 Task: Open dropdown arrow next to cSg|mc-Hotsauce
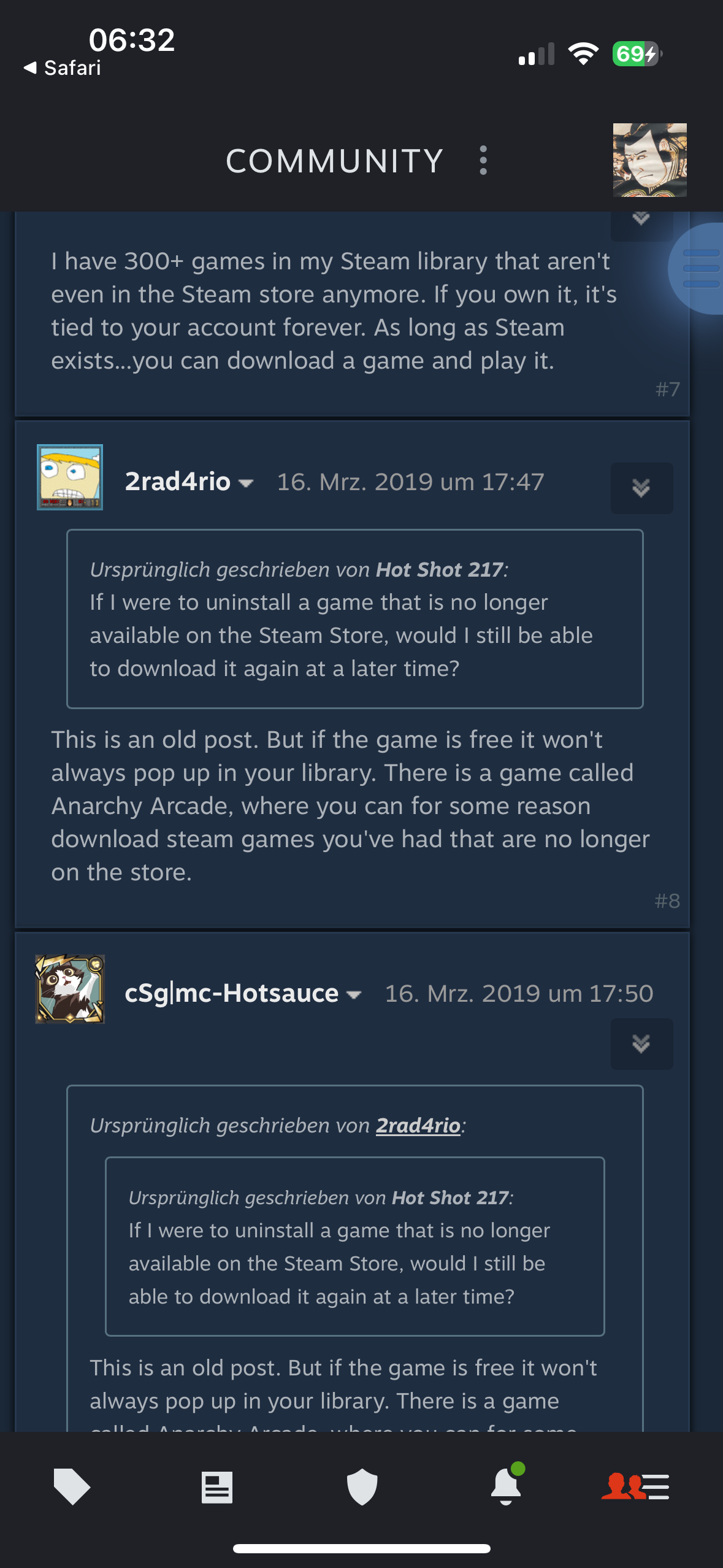pyautogui.click(x=354, y=995)
